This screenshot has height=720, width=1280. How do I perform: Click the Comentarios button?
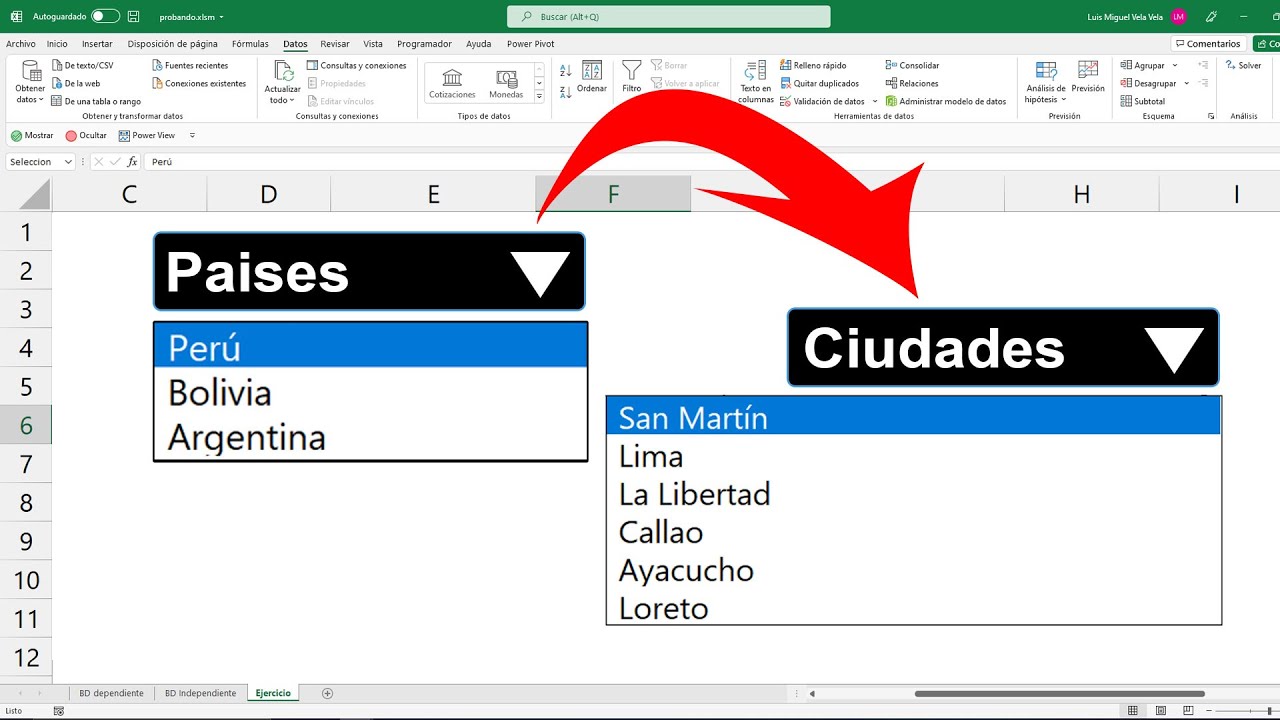pyautogui.click(x=1207, y=44)
